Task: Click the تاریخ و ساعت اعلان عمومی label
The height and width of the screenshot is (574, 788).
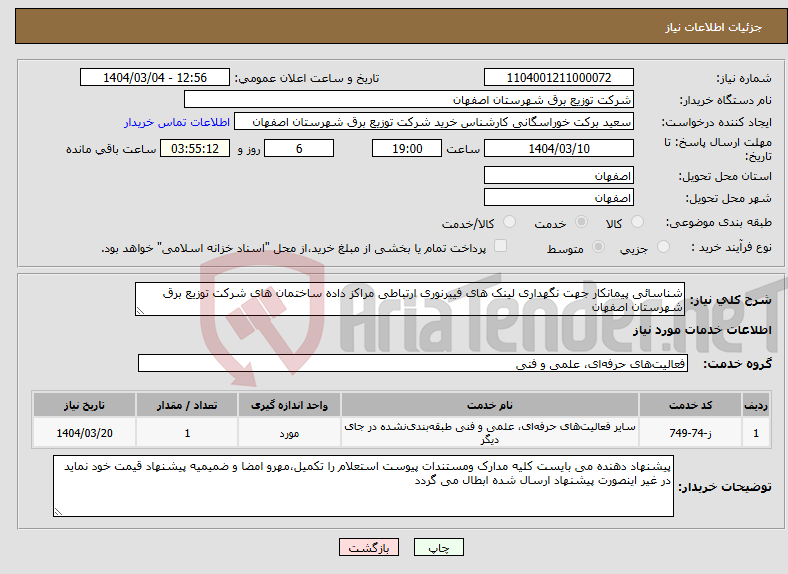Action: [x=307, y=78]
